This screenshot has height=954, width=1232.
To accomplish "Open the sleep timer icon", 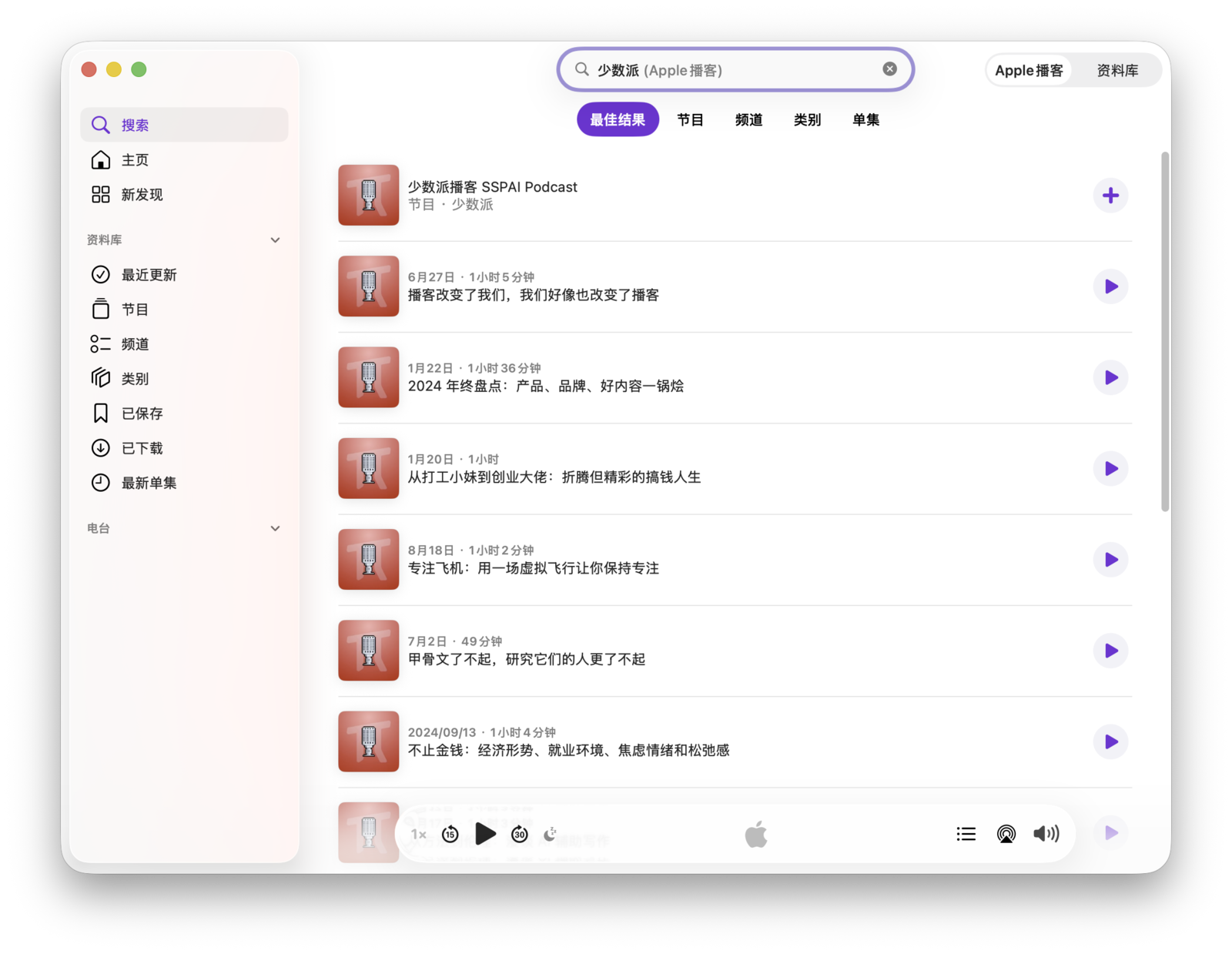I will (550, 834).
